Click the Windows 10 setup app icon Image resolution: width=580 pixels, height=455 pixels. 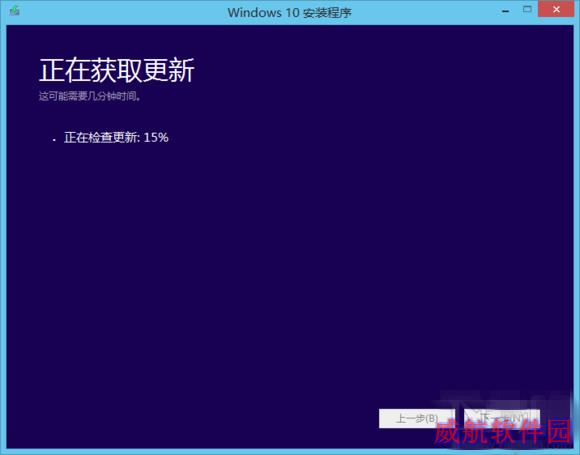point(15,11)
